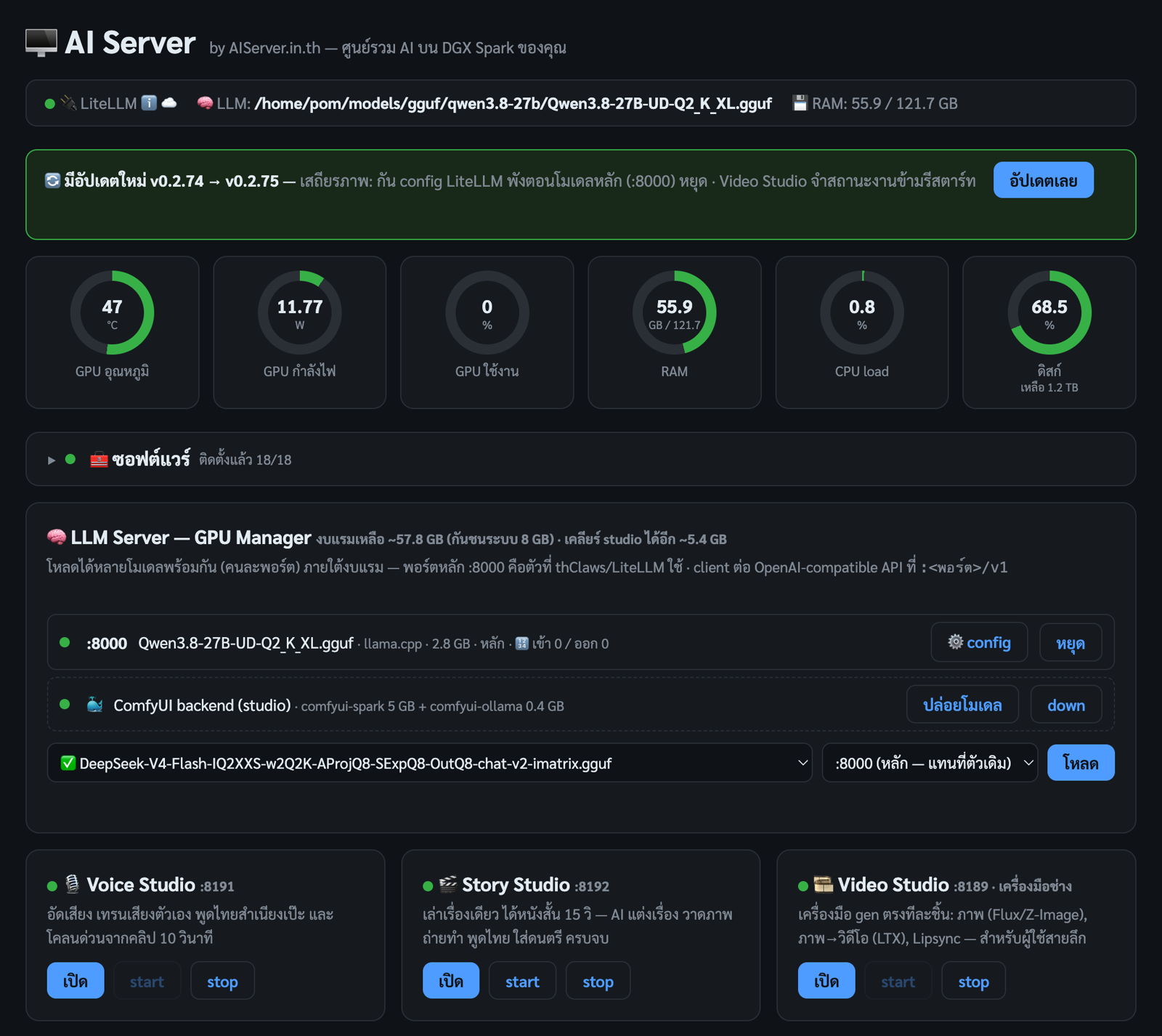Click the brain icon in GPU Manager heading
The image size is (1162, 1036).
pyautogui.click(x=57, y=538)
